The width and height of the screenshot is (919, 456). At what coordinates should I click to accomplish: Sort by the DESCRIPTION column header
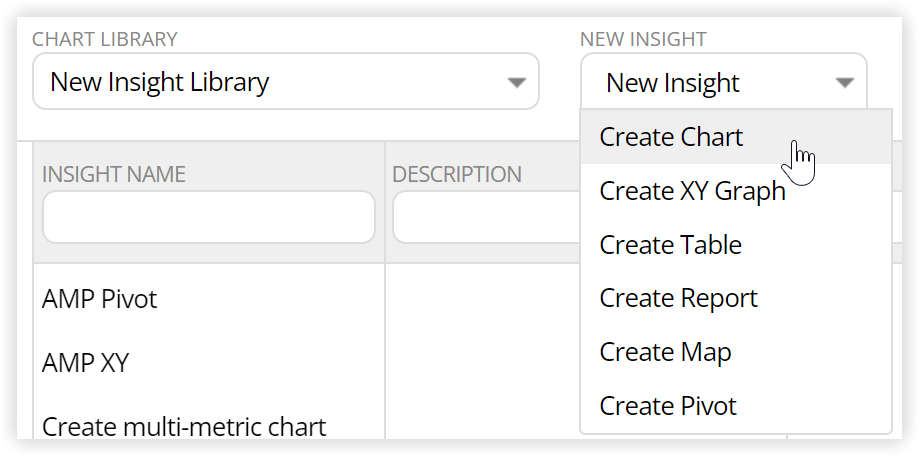click(457, 174)
